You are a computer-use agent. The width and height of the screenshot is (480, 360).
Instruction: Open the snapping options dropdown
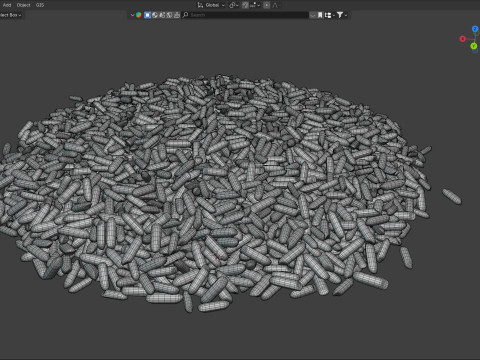point(255,5)
